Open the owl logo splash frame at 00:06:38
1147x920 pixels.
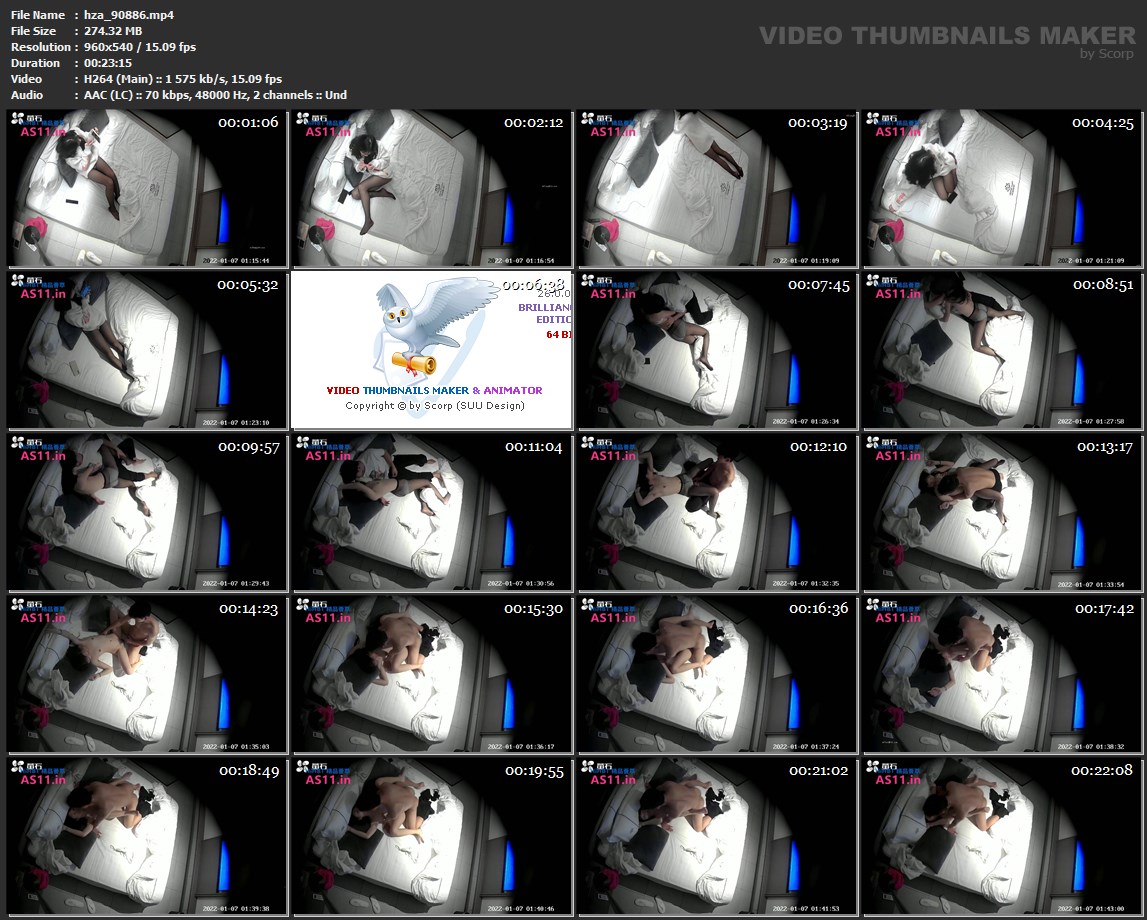pyautogui.click(x=432, y=350)
